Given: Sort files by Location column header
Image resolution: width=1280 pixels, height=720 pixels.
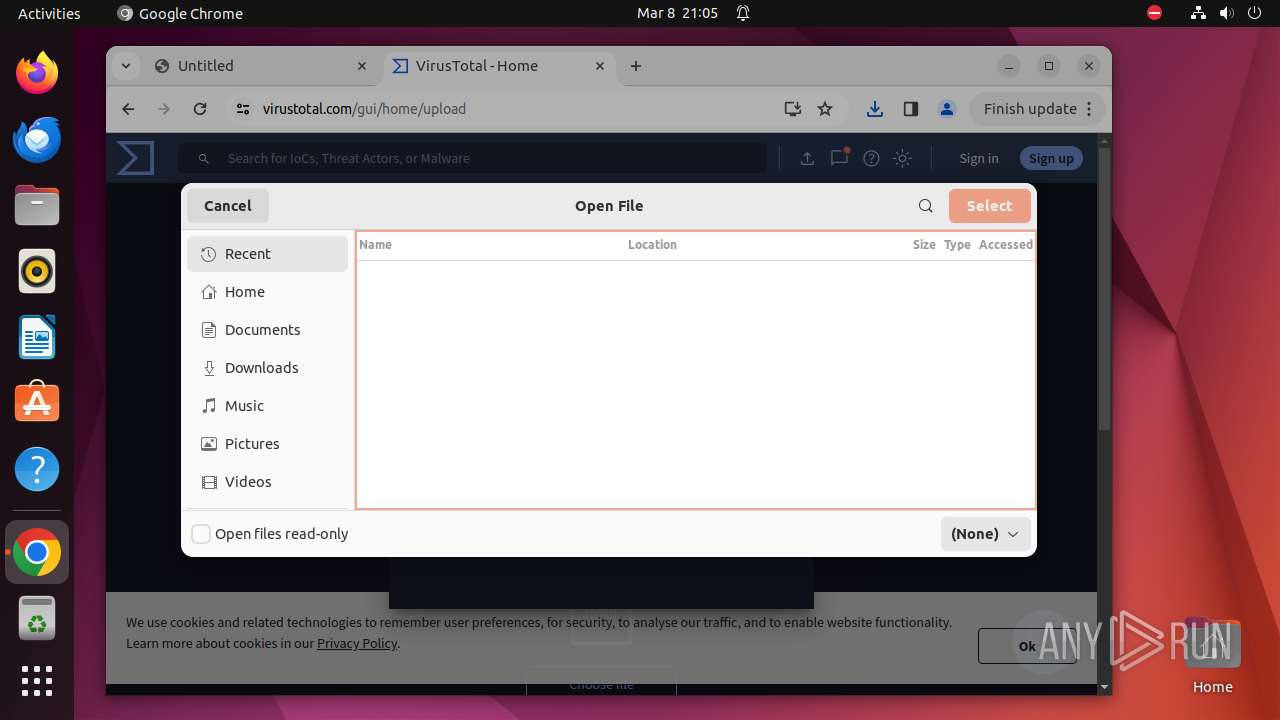Looking at the screenshot, I should pos(652,244).
